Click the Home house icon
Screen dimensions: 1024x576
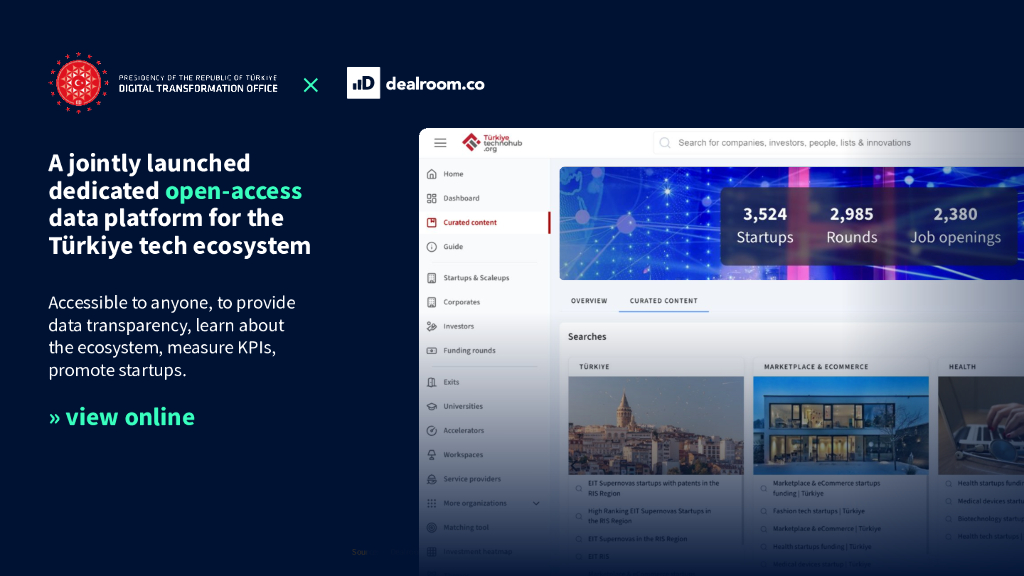(x=432, y=174)
